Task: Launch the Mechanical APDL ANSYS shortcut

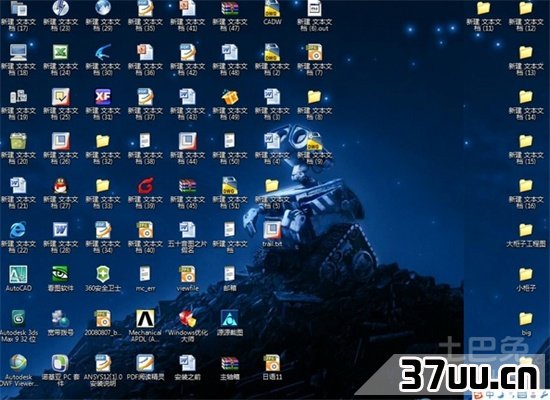Action: [x=145, y=319]
